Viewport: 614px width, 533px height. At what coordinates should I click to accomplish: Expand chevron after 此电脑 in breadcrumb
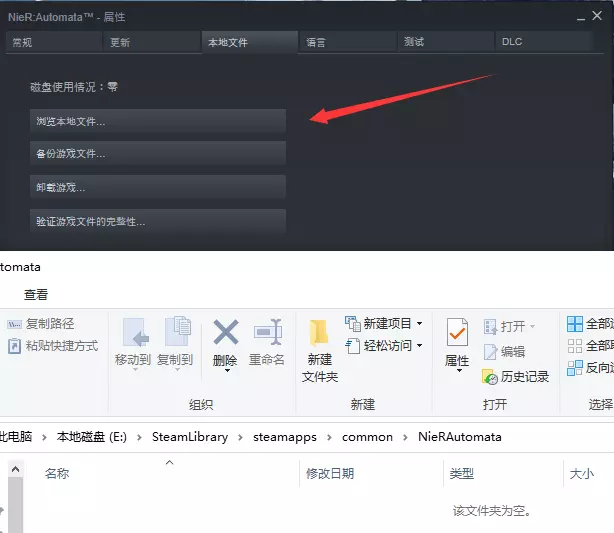click(x=44, y=437)
